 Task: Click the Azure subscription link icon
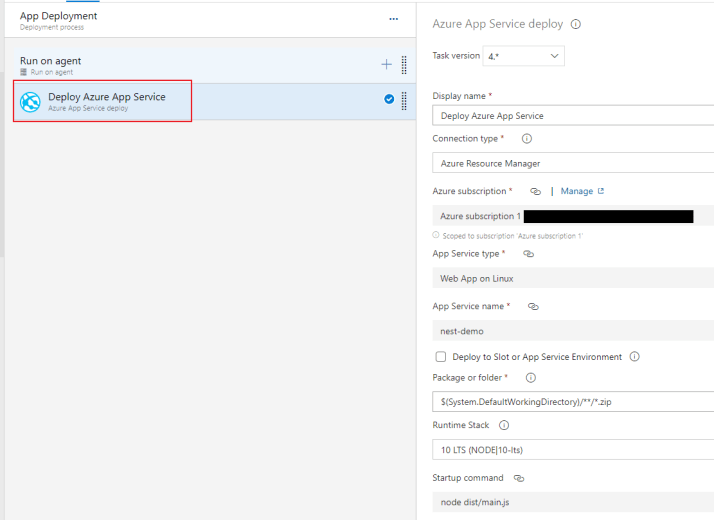pyautogui.click(x=536, y=191)
